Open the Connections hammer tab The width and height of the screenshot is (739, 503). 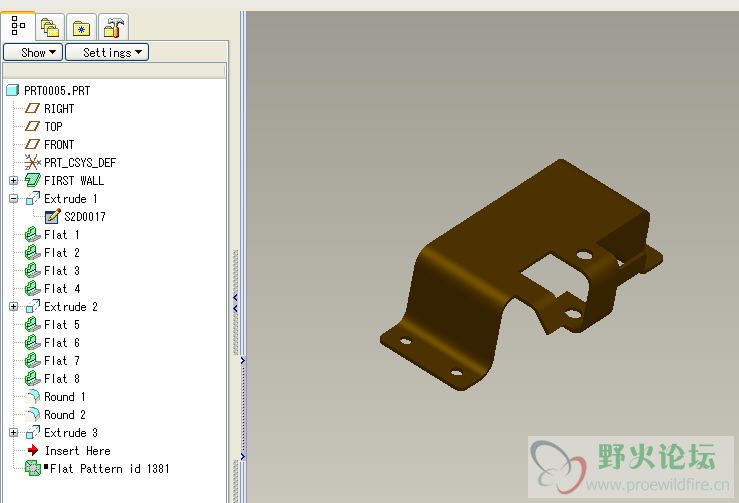[x=114, y=27]
